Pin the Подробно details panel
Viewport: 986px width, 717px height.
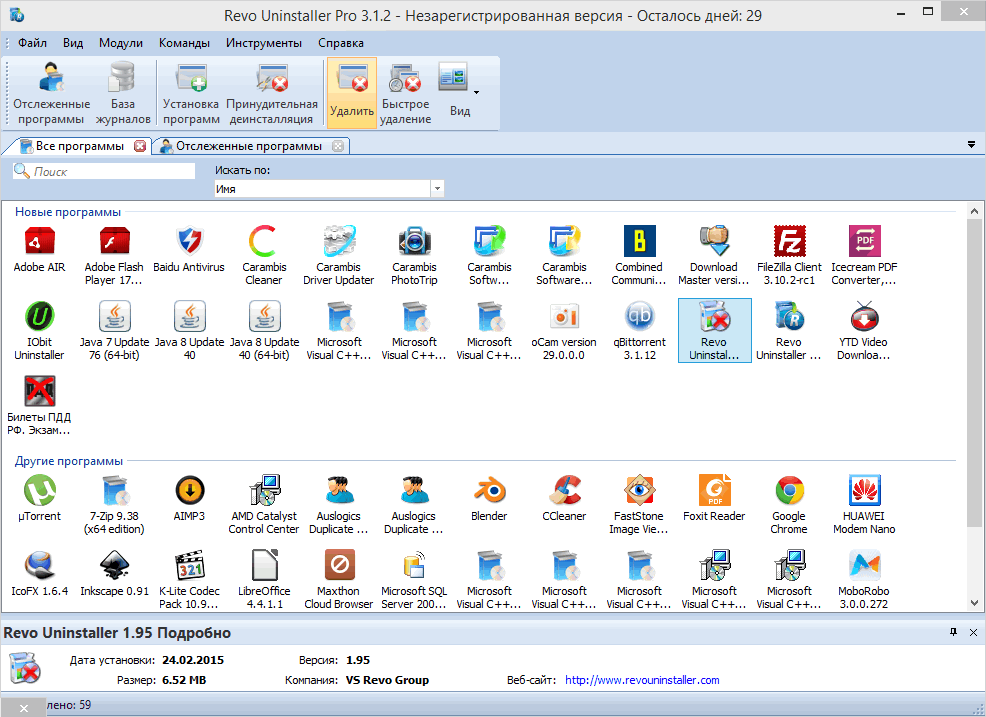click(x=953, y=632)
